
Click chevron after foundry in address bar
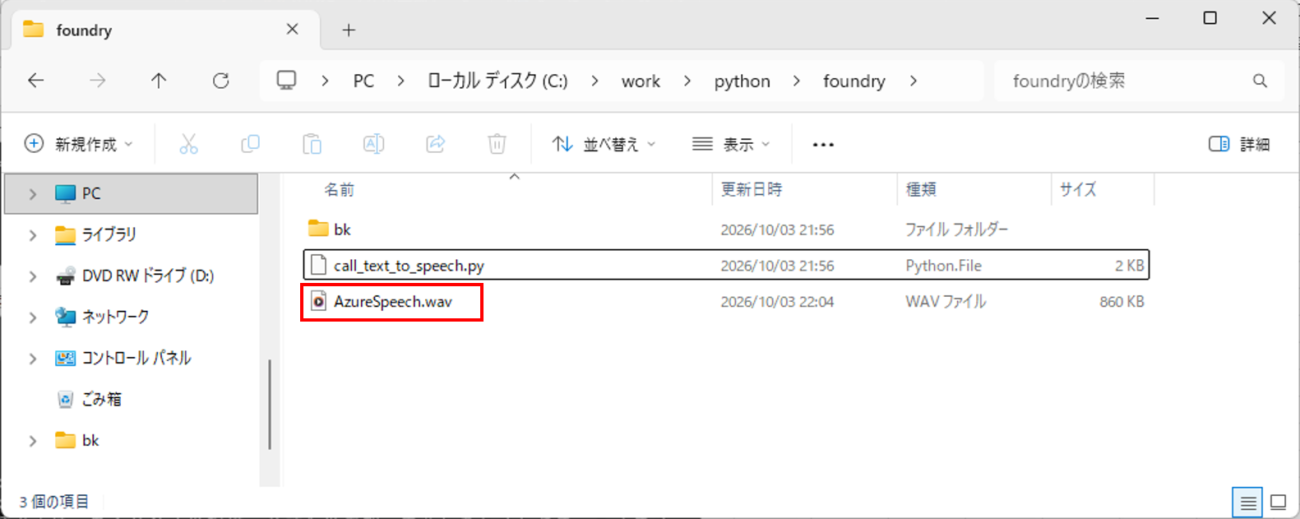point(914,81)
